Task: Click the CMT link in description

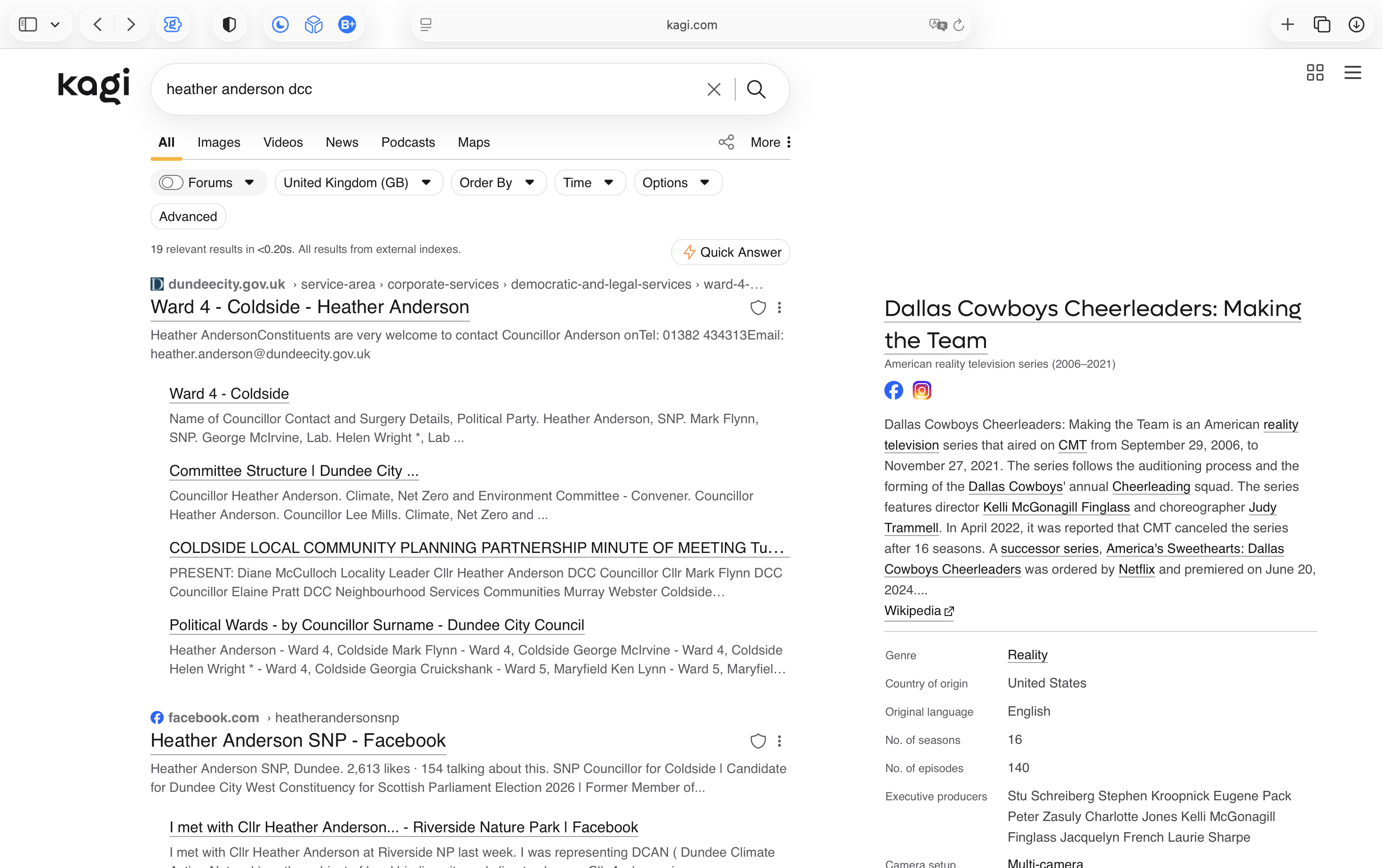Action: click(1072, 445)
